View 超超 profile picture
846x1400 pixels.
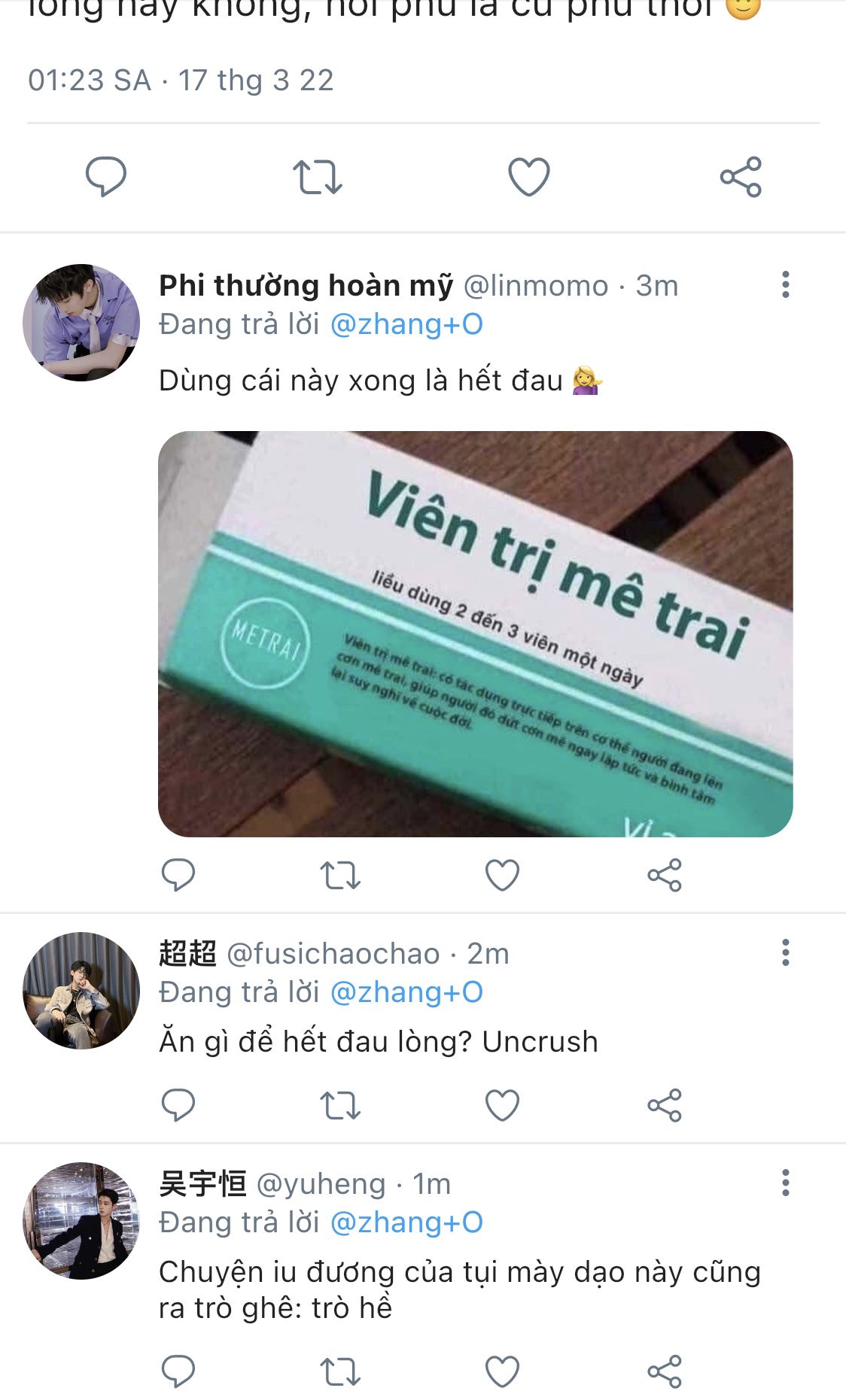[81, 990]
